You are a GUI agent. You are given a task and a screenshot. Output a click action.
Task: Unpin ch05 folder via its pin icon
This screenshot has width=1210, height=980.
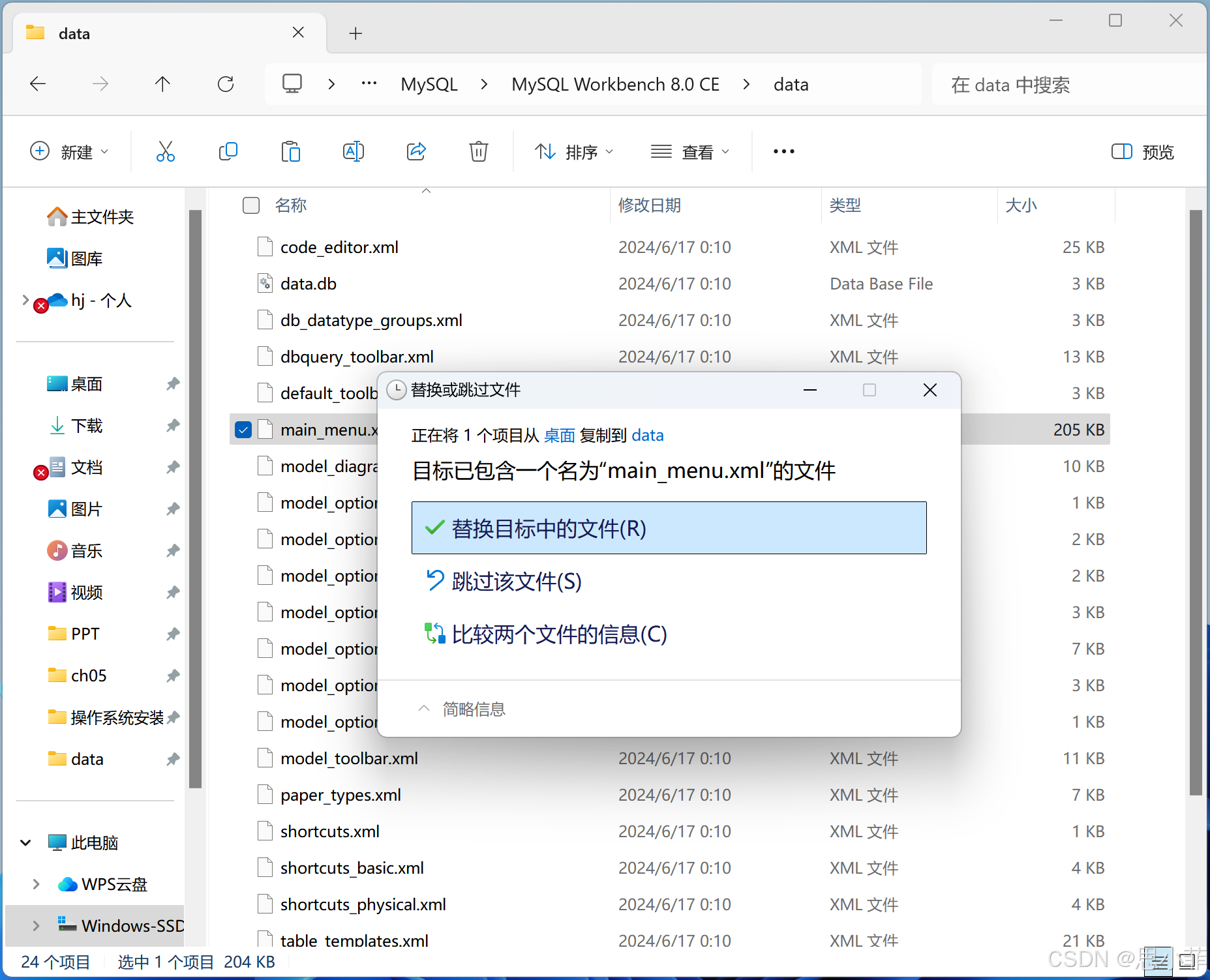click(173, 676)
